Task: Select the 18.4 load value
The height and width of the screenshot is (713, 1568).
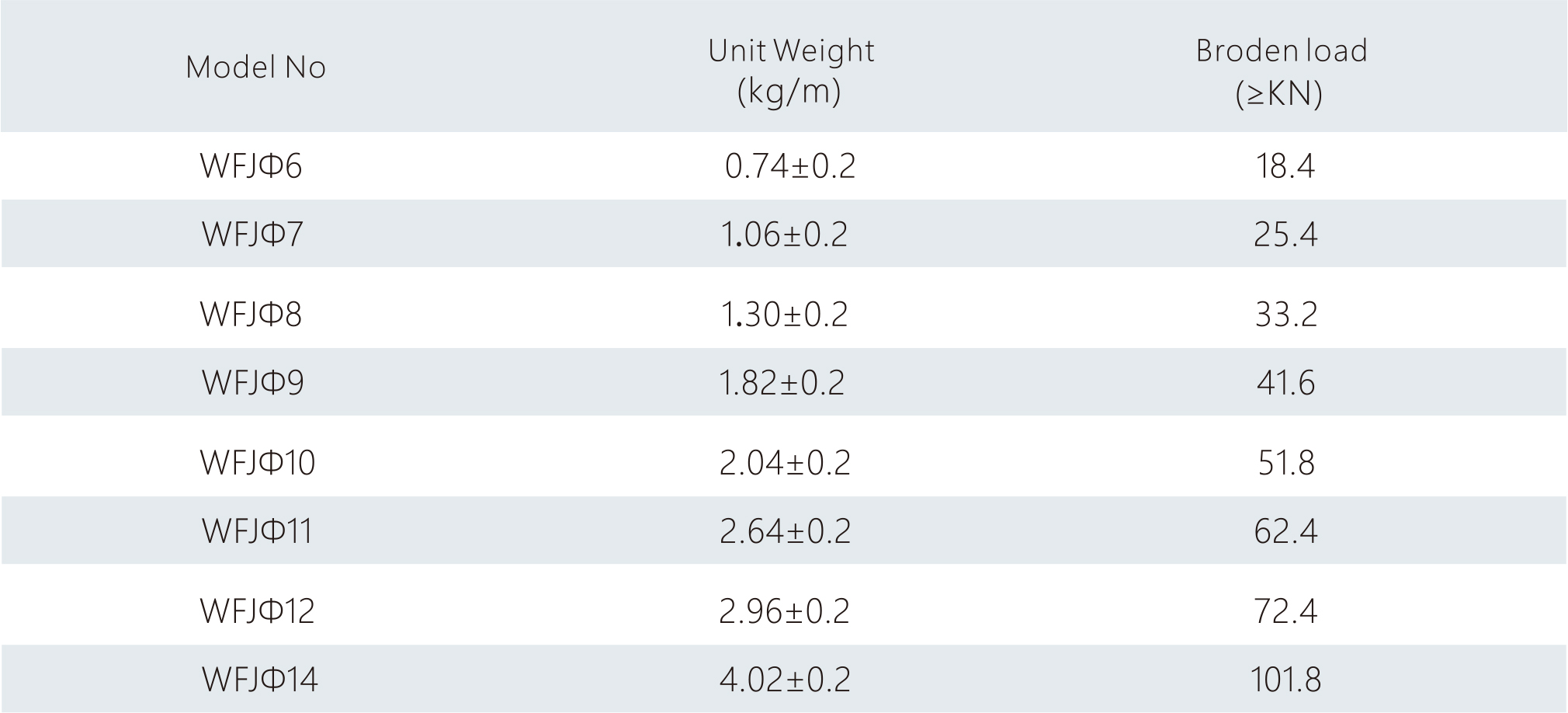Action: point(1285,166)
